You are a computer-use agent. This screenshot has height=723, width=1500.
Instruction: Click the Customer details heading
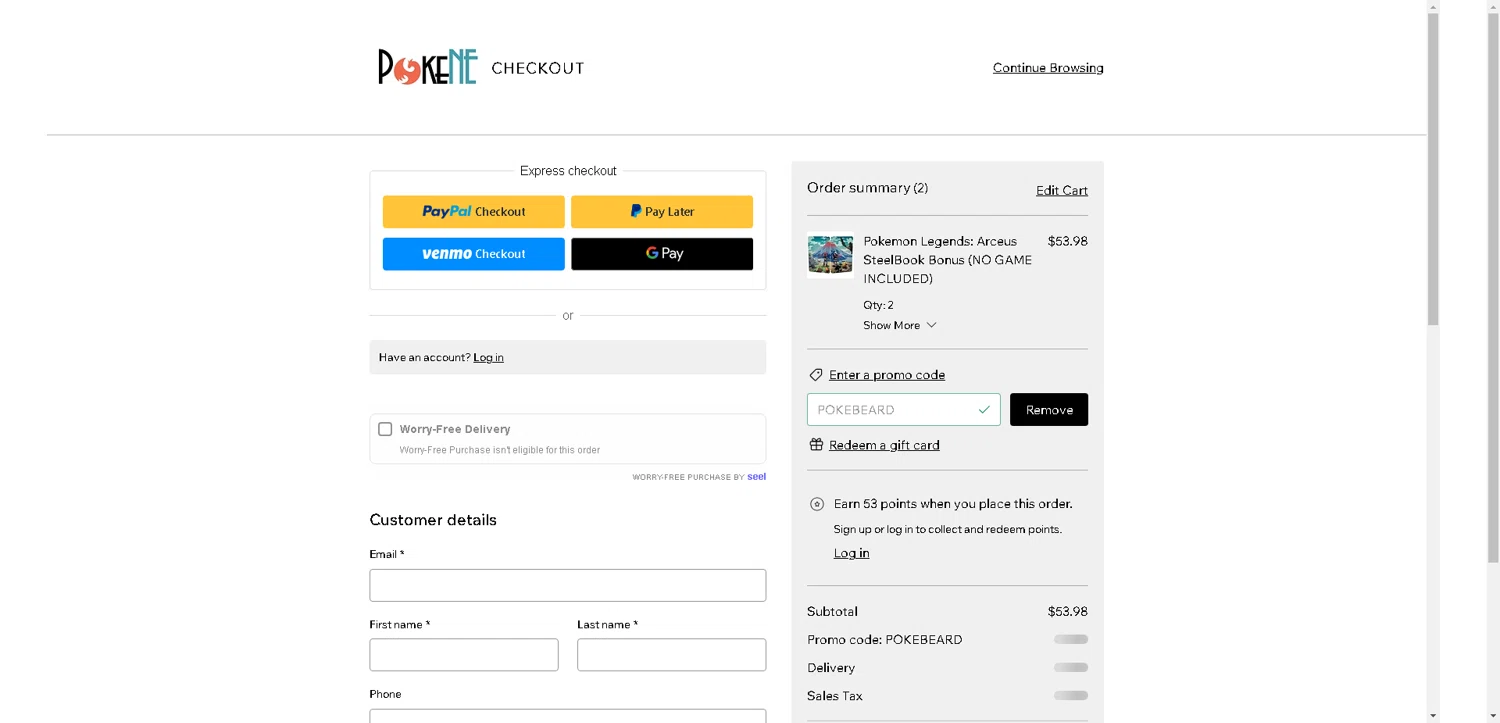(433, 520)
